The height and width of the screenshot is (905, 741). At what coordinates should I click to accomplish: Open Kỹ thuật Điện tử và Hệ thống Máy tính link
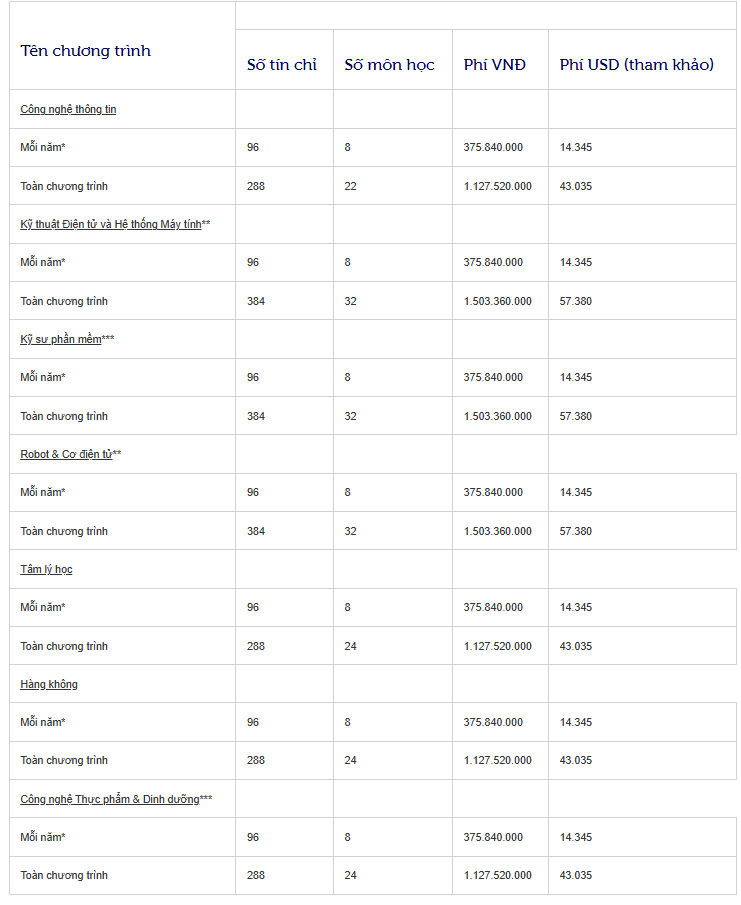110,224
